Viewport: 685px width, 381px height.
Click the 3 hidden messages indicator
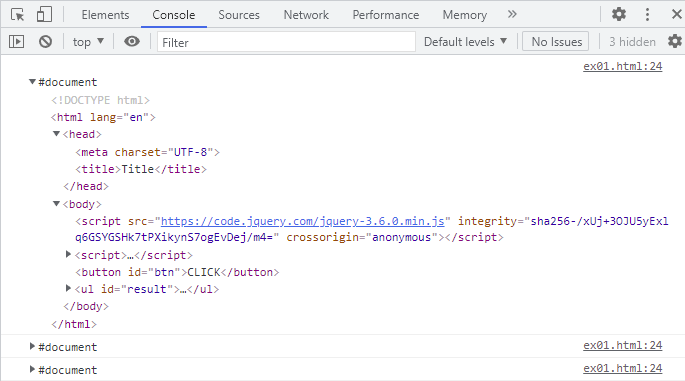(x=632, y=42)
